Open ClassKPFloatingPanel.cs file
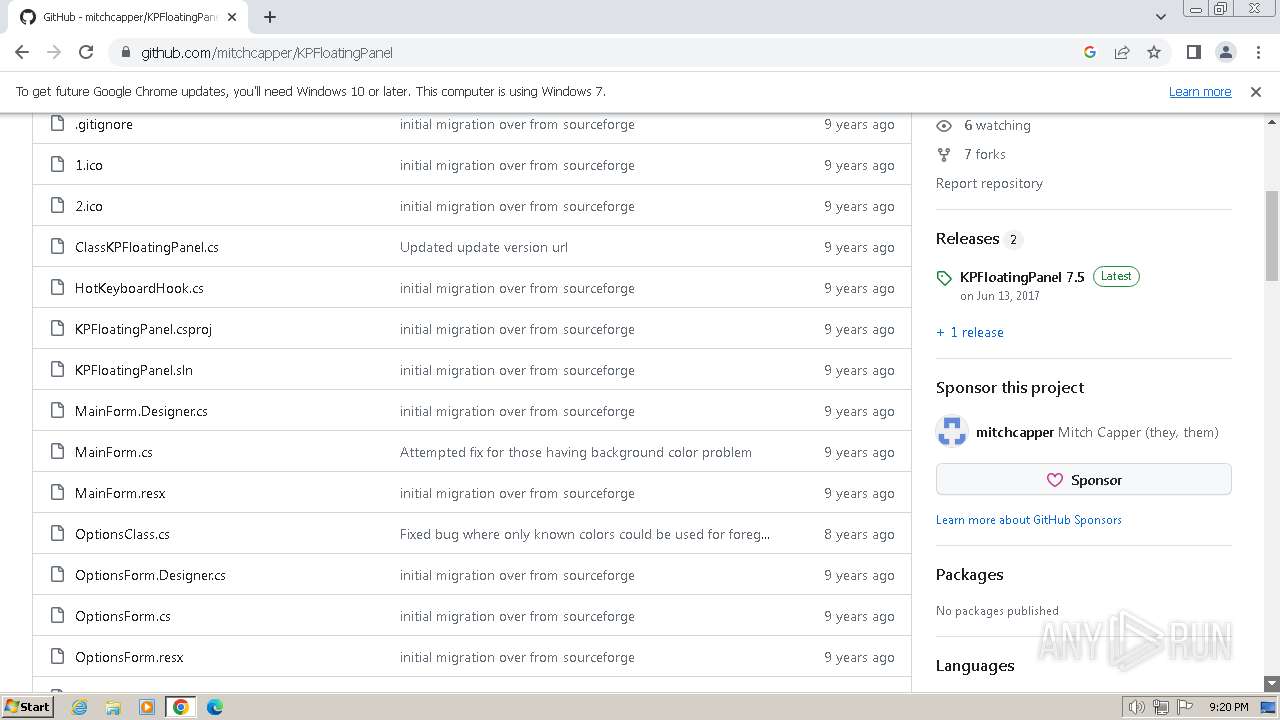This screenshot has width=1280, height=720. click(x=147, y=247)
